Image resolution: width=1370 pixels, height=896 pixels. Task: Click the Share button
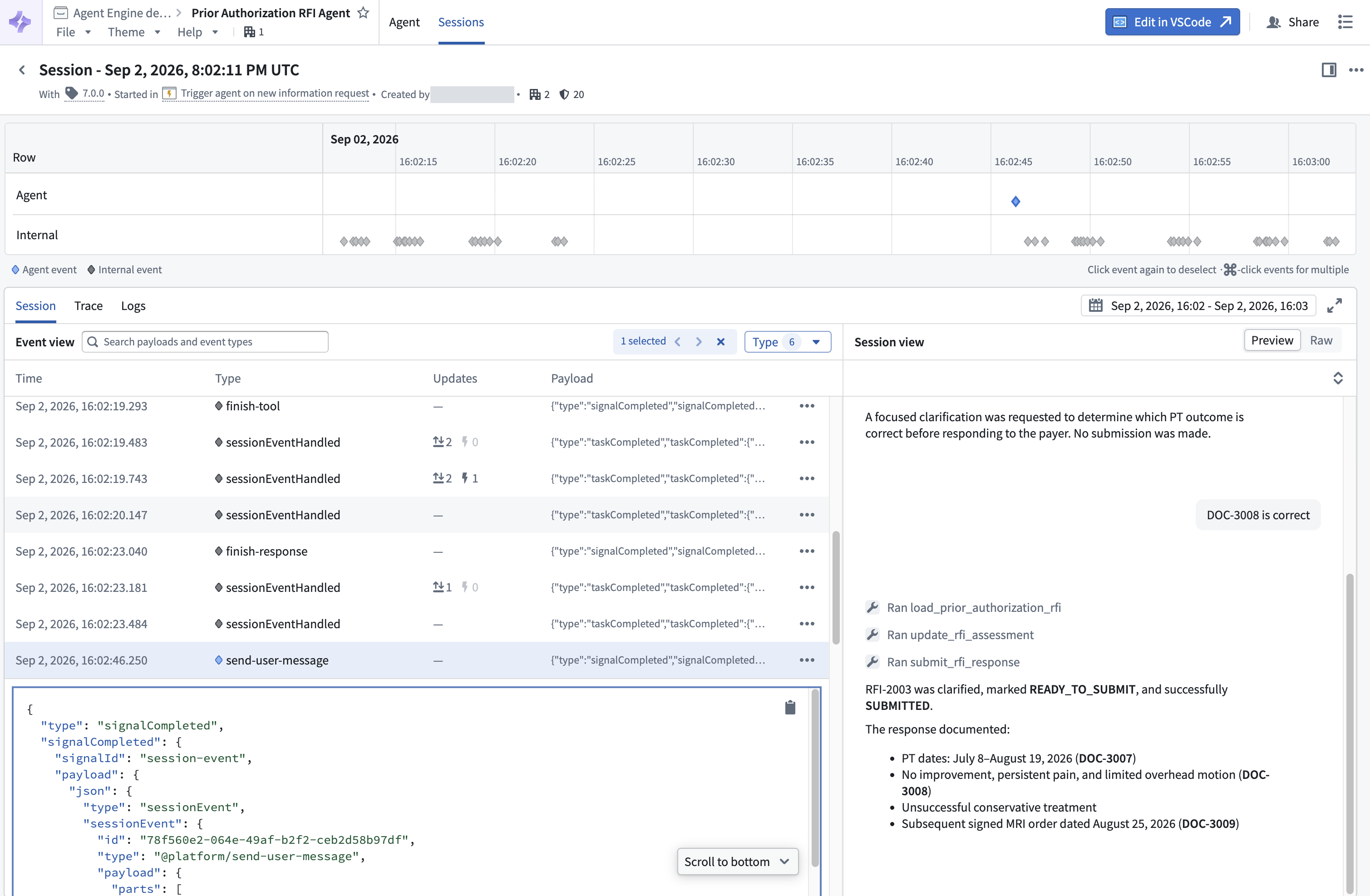(x=1293, y=22)
